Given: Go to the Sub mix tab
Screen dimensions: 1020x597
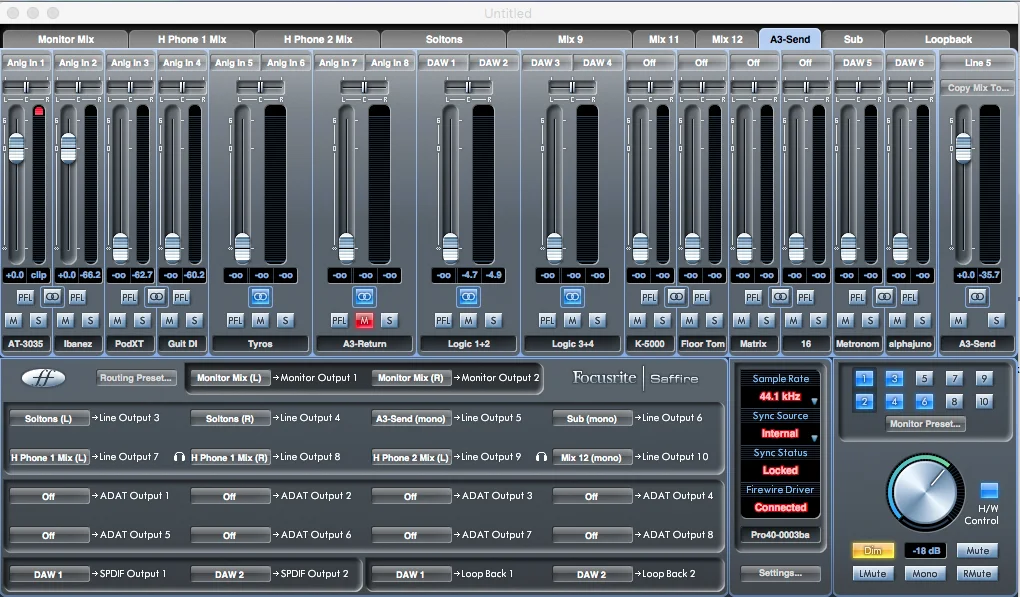Looking at the screenshot, I should pyautogui.click(x=853, y=39).
